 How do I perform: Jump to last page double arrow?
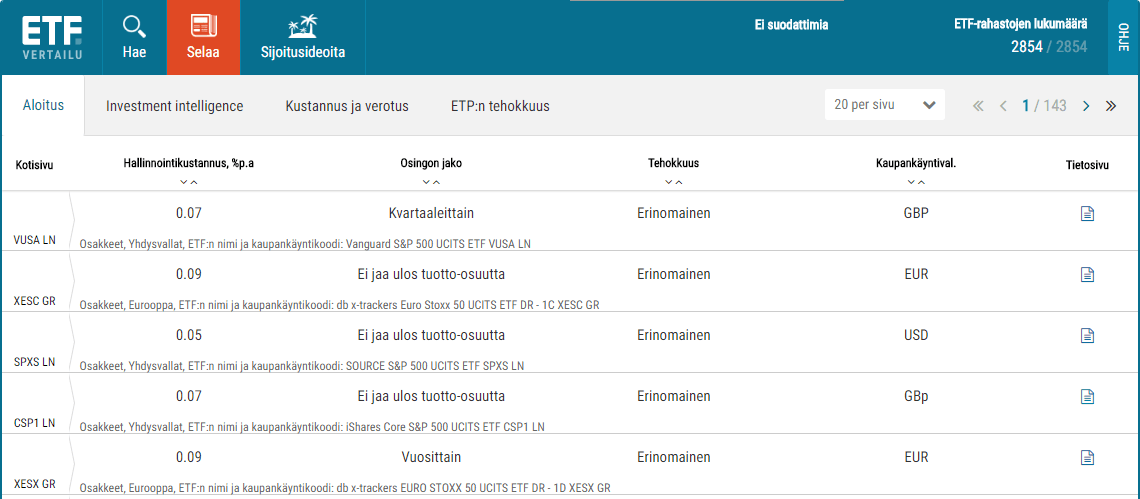[x=1111, y=106]
